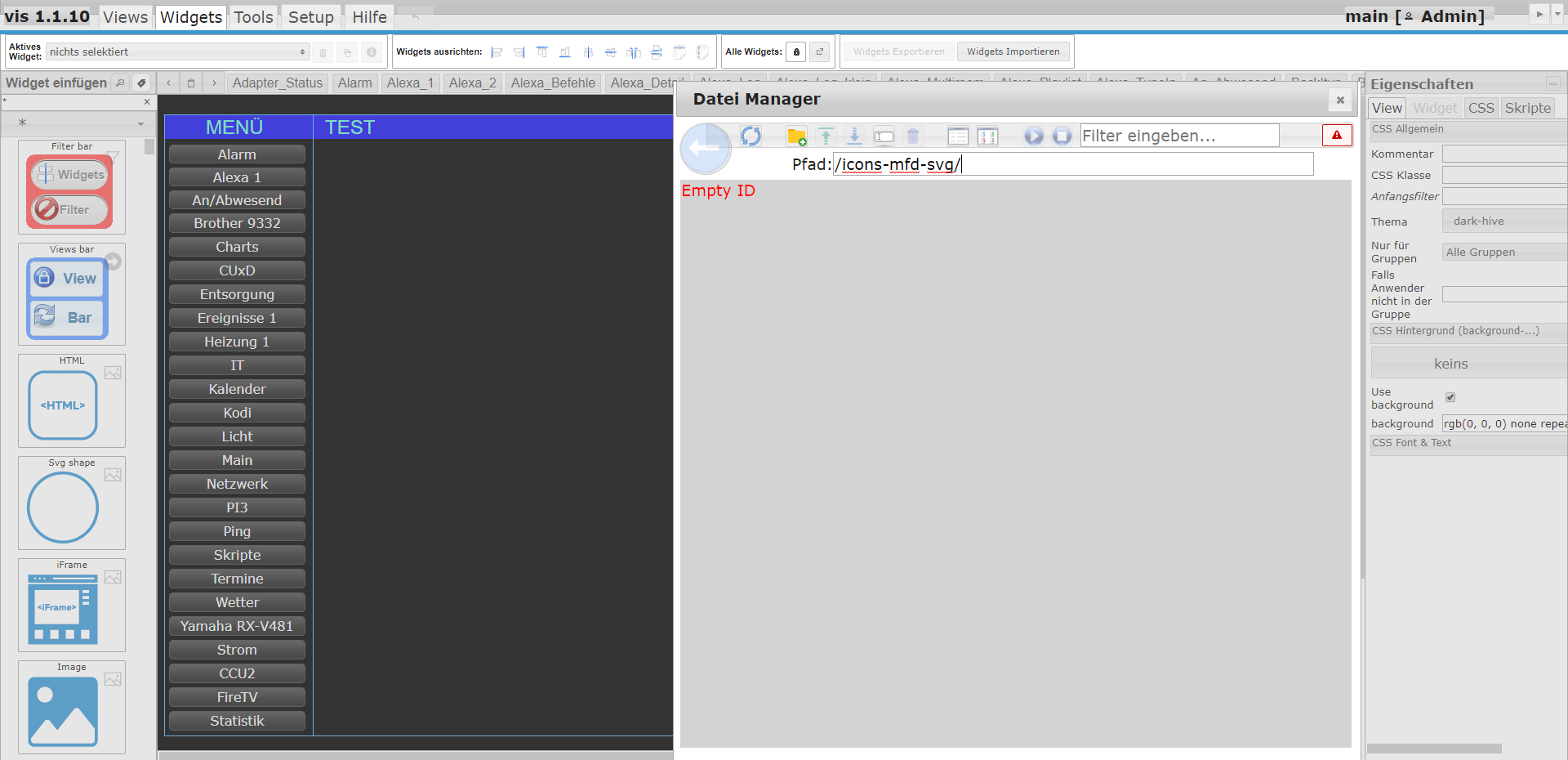Align widgets to the right edge

tap(519, 52)
